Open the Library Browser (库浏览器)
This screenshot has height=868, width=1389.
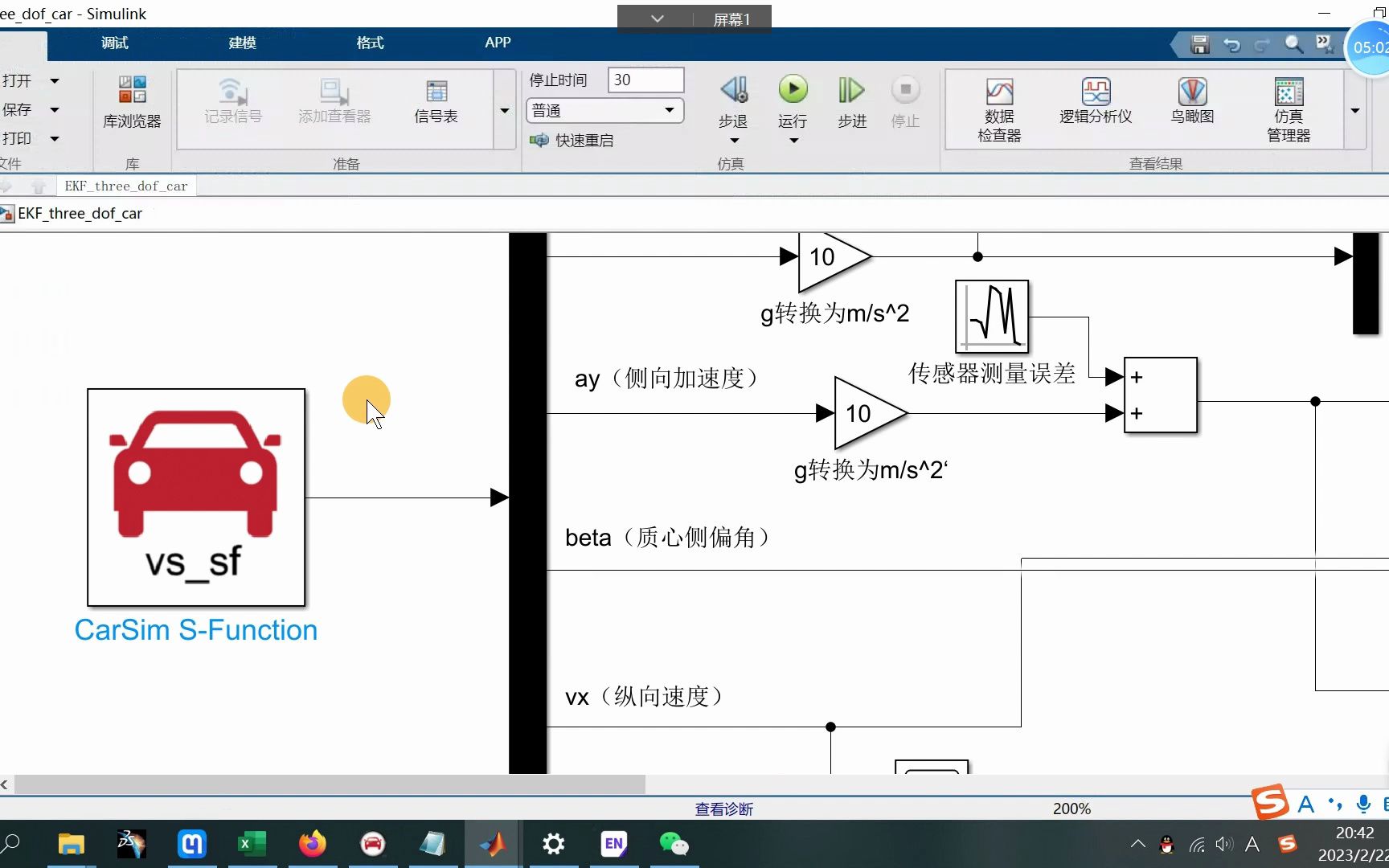point(132,102)
